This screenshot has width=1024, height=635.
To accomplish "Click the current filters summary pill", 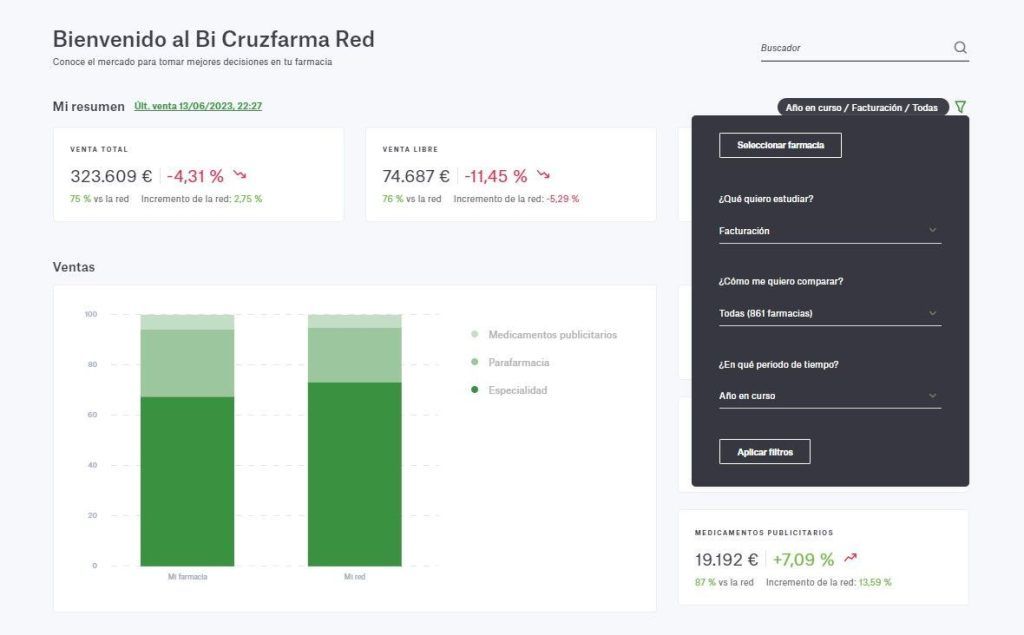I will pos(862,107).
